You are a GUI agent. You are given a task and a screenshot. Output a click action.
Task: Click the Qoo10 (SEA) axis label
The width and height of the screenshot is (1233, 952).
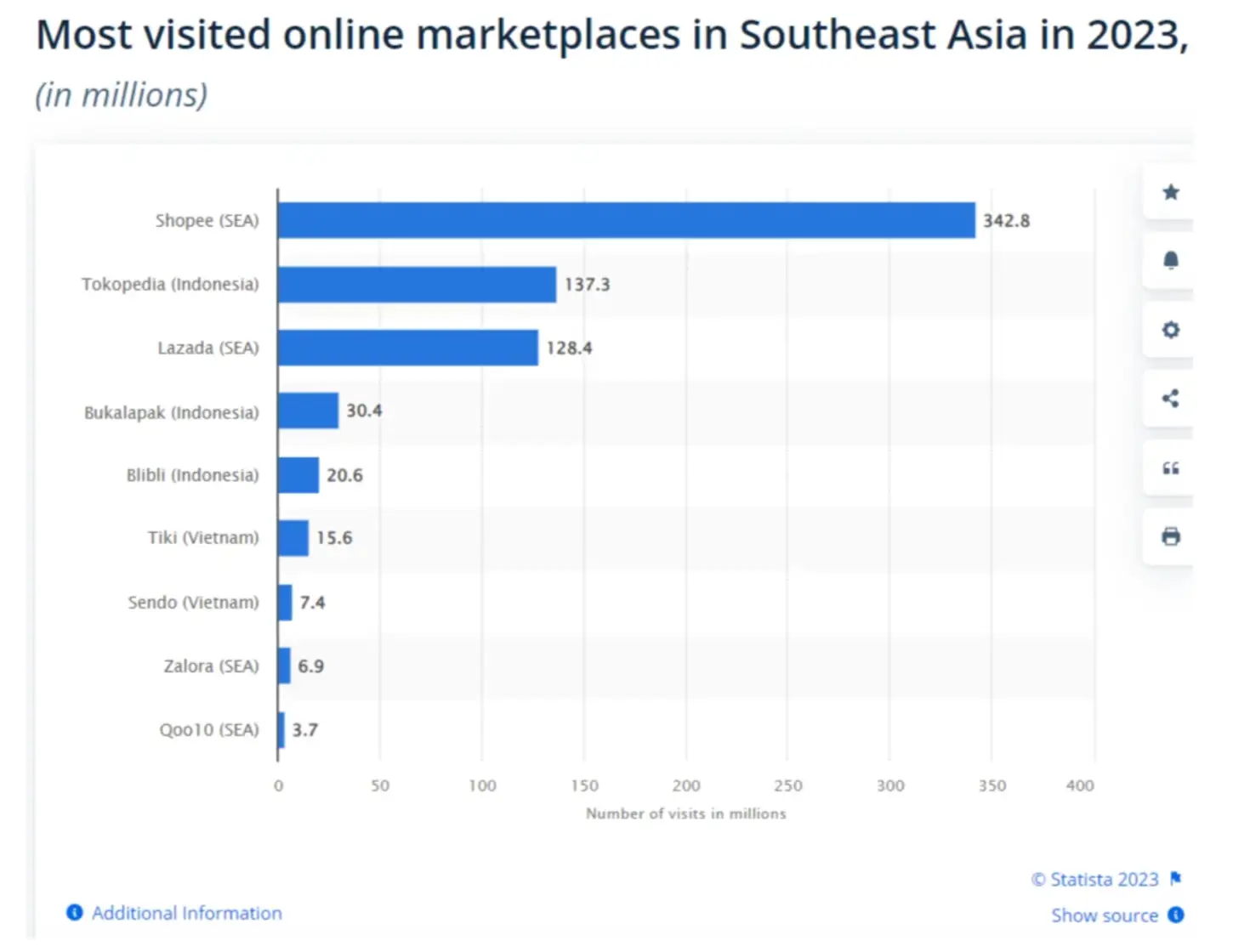click(x=209, y=729)
